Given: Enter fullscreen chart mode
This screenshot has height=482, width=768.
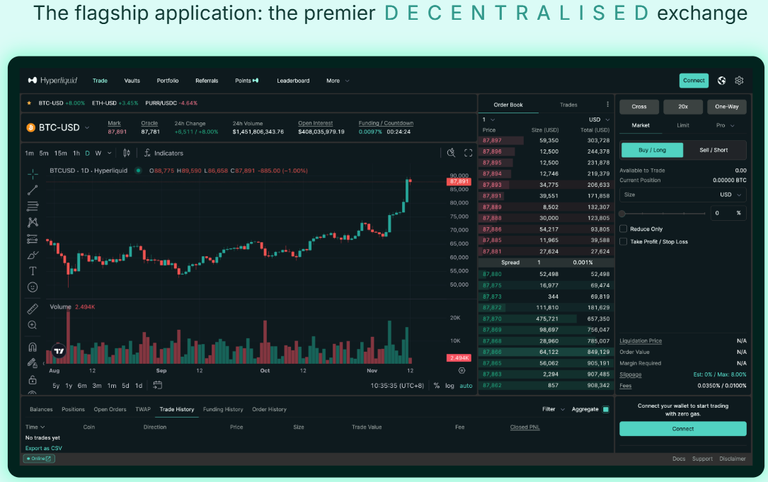Looking at the screenshot, I should pos(468,153).
